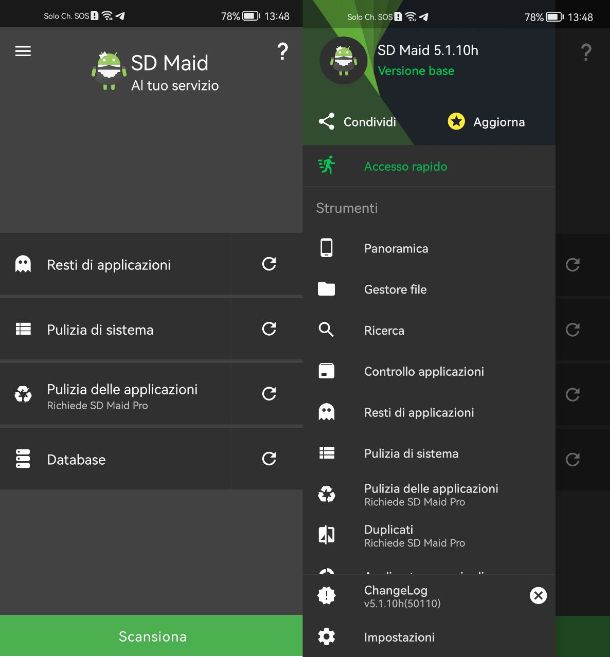Tap the Impostazioni gear icon
610x657 pixels.
(x=326, y=636)
